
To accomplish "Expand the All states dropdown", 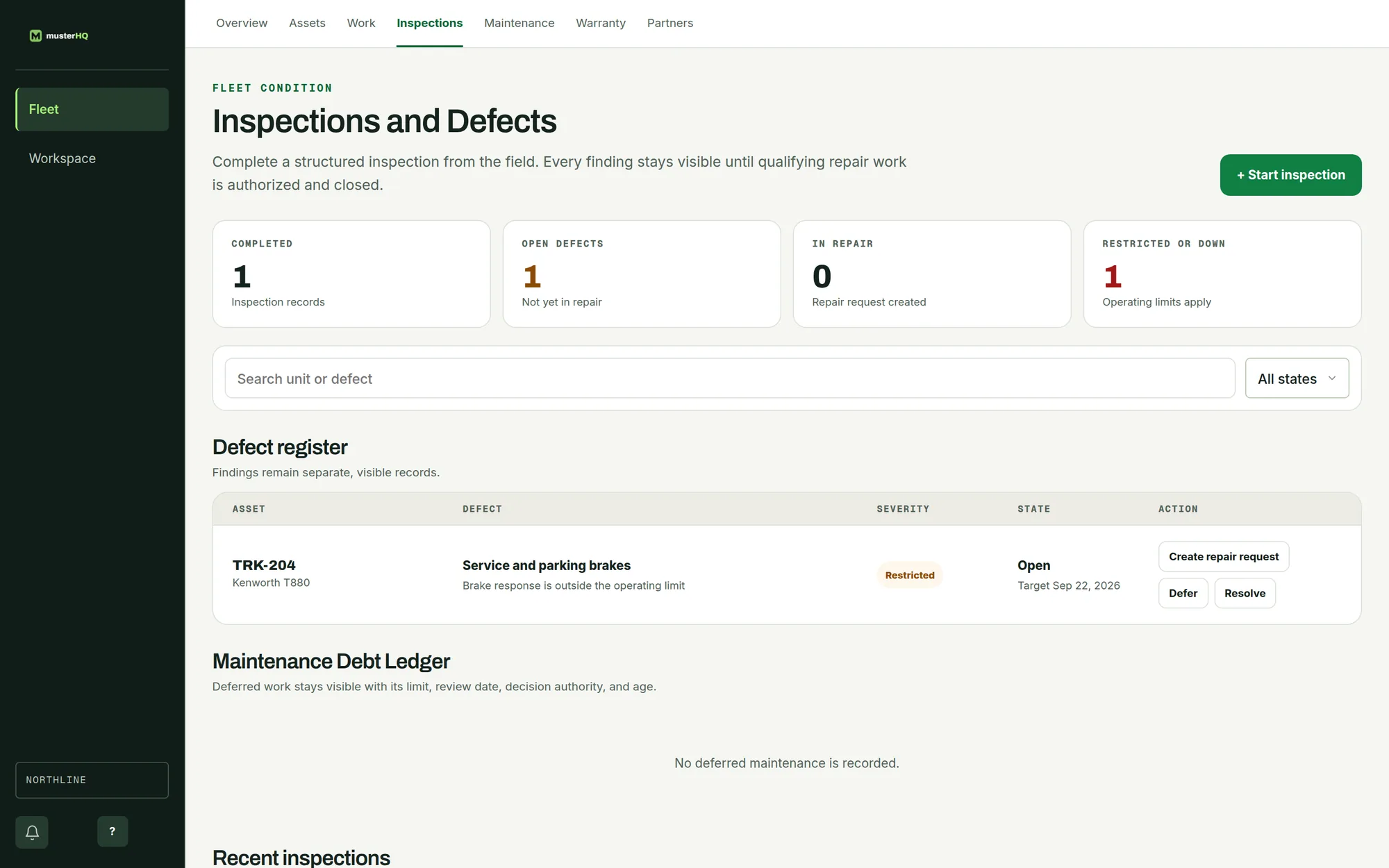I will click(1297, 378).
